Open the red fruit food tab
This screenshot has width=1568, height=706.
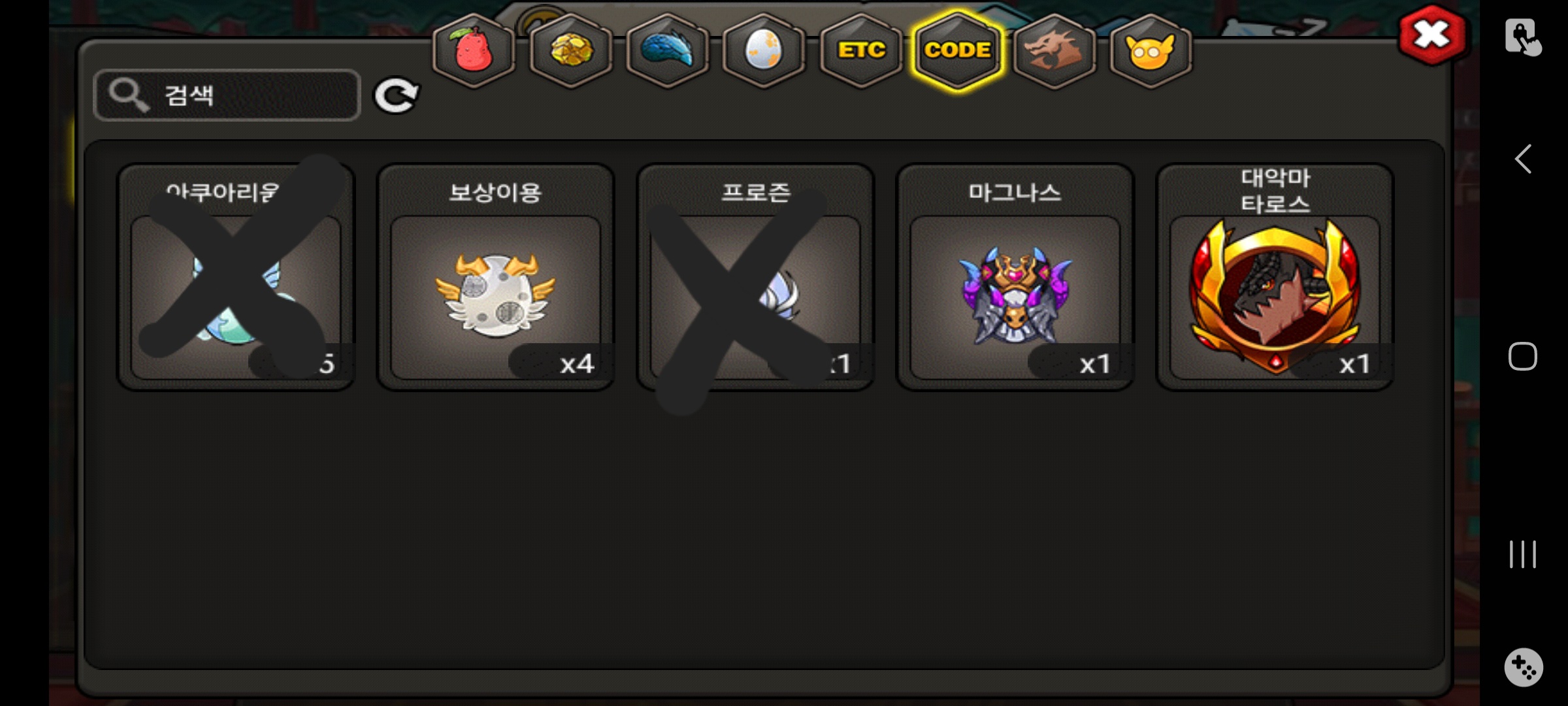click(x=474, y=50)
